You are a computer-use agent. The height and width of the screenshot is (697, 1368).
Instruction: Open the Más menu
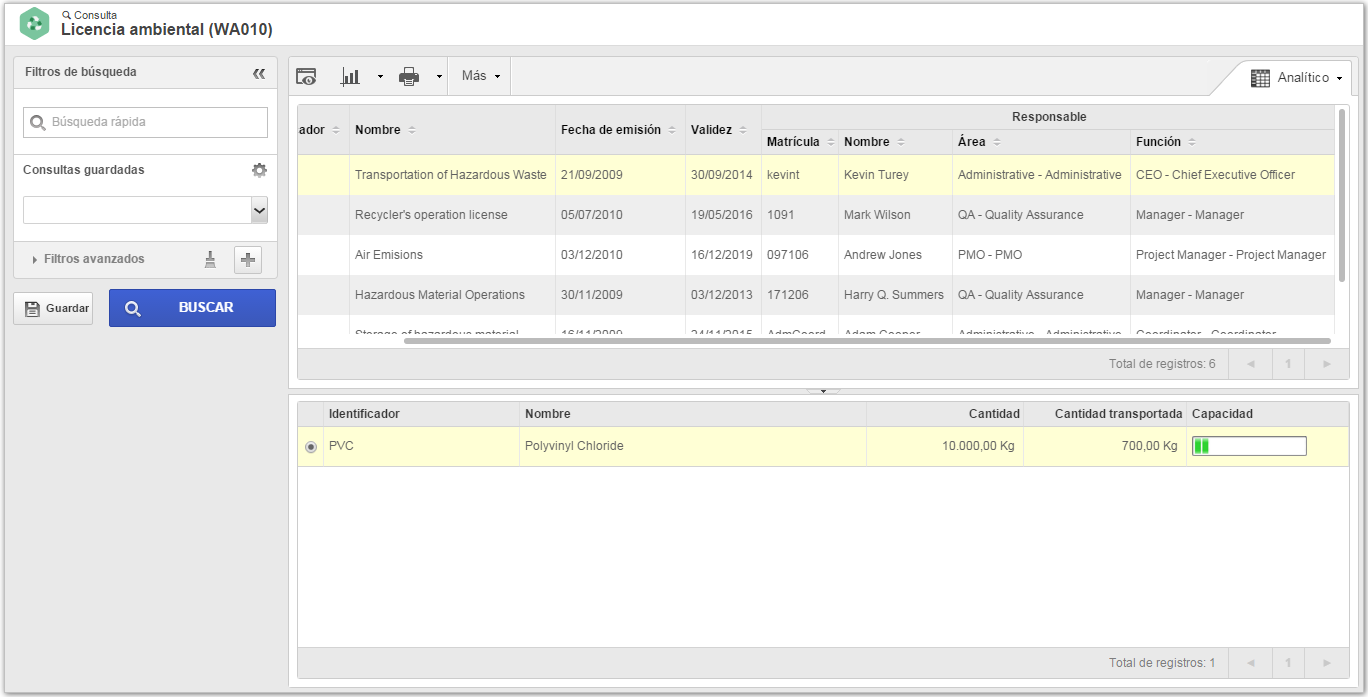[x=480, y=76]
